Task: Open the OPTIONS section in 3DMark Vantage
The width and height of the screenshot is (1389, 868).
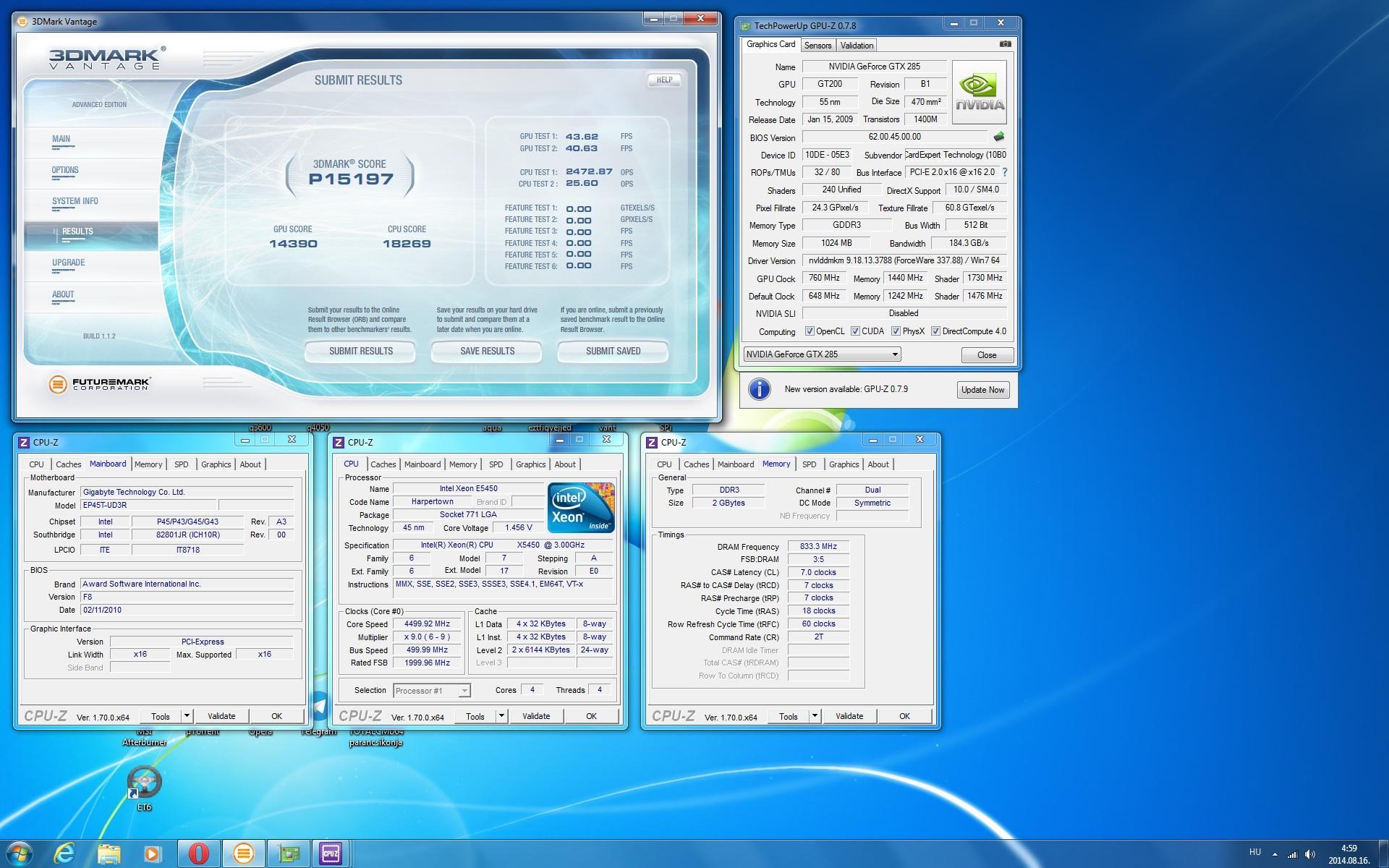Action: pyautogui.click(x=65, y=171)
